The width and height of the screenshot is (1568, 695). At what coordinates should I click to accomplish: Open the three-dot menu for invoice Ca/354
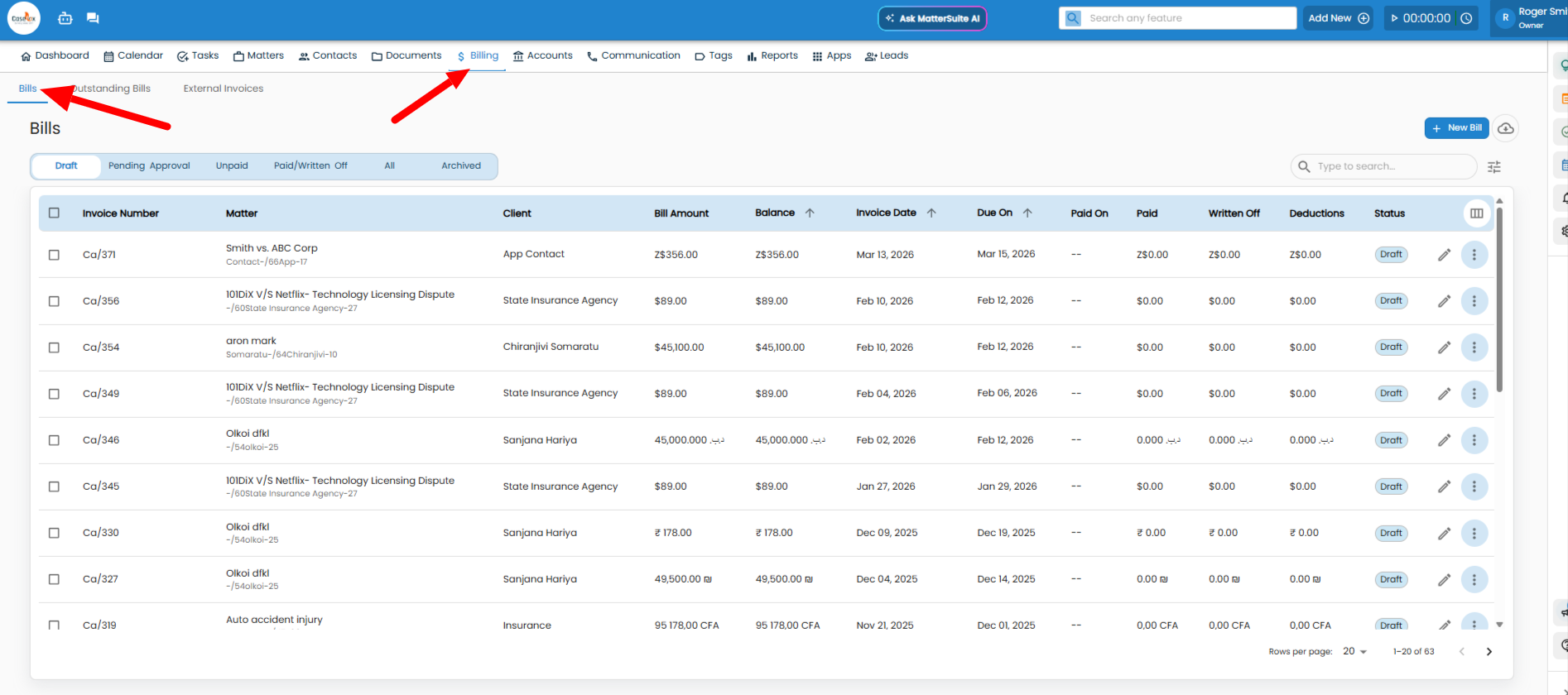click(x=1474, y=347)
